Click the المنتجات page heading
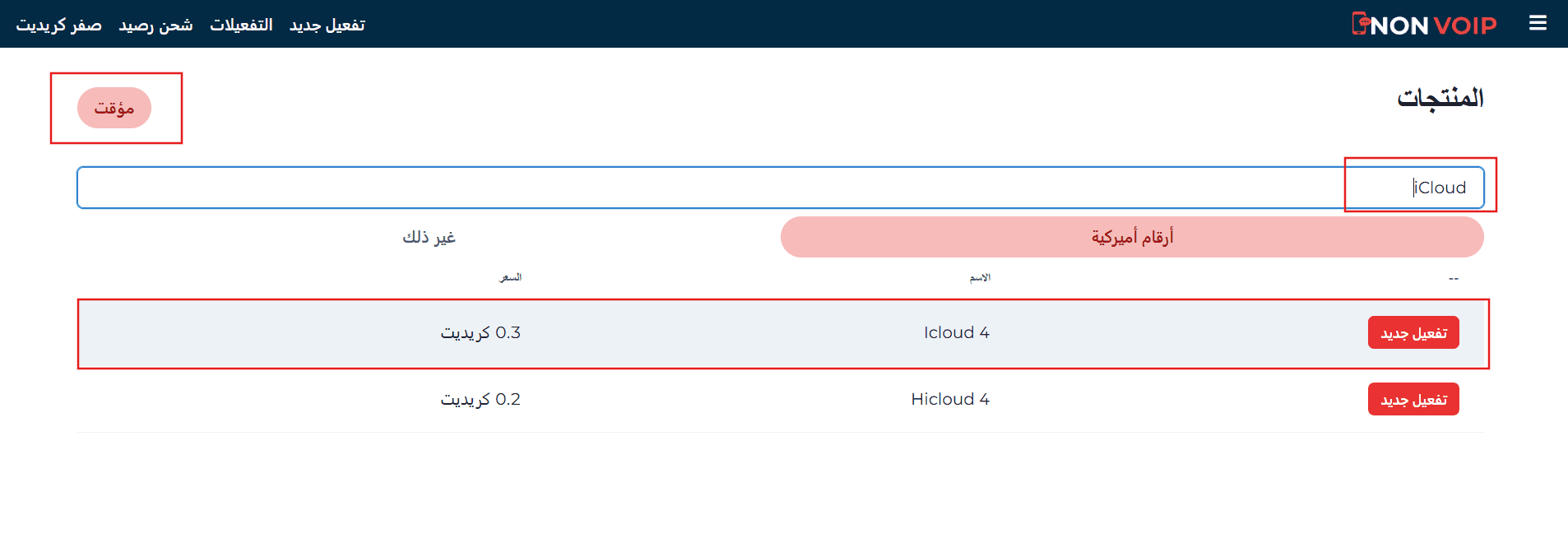The width and height of the screenshot is (1568, 538). 1440,98
